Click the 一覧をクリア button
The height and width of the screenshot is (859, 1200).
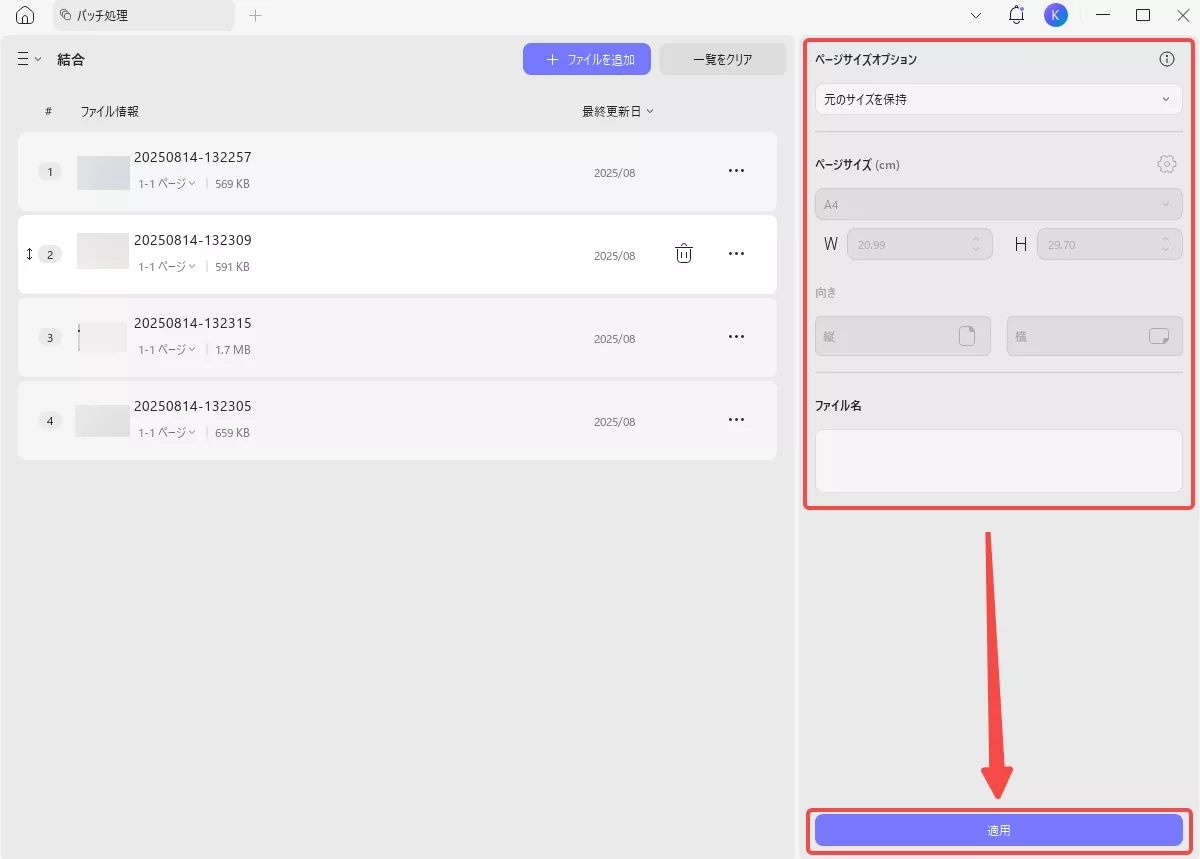[723, 59]
